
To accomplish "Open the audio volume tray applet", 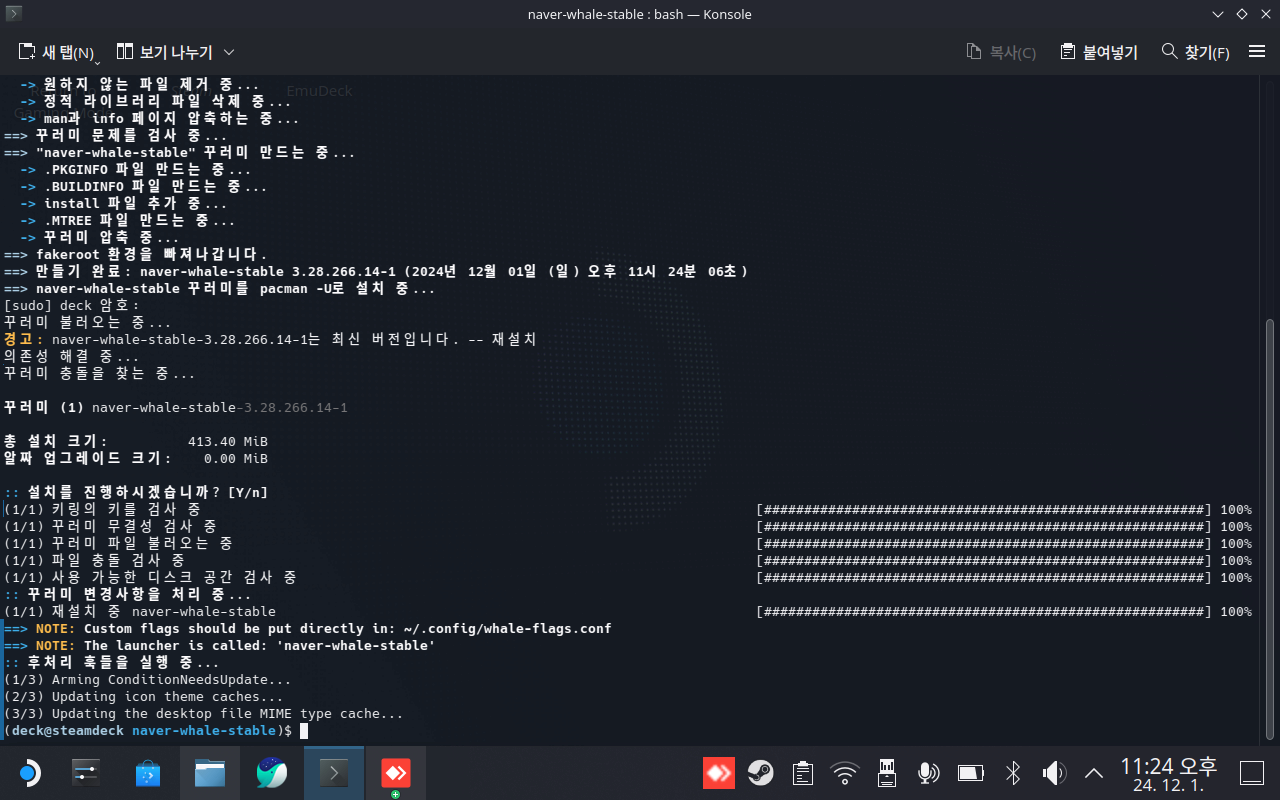I will click(x=1054, y=773).
